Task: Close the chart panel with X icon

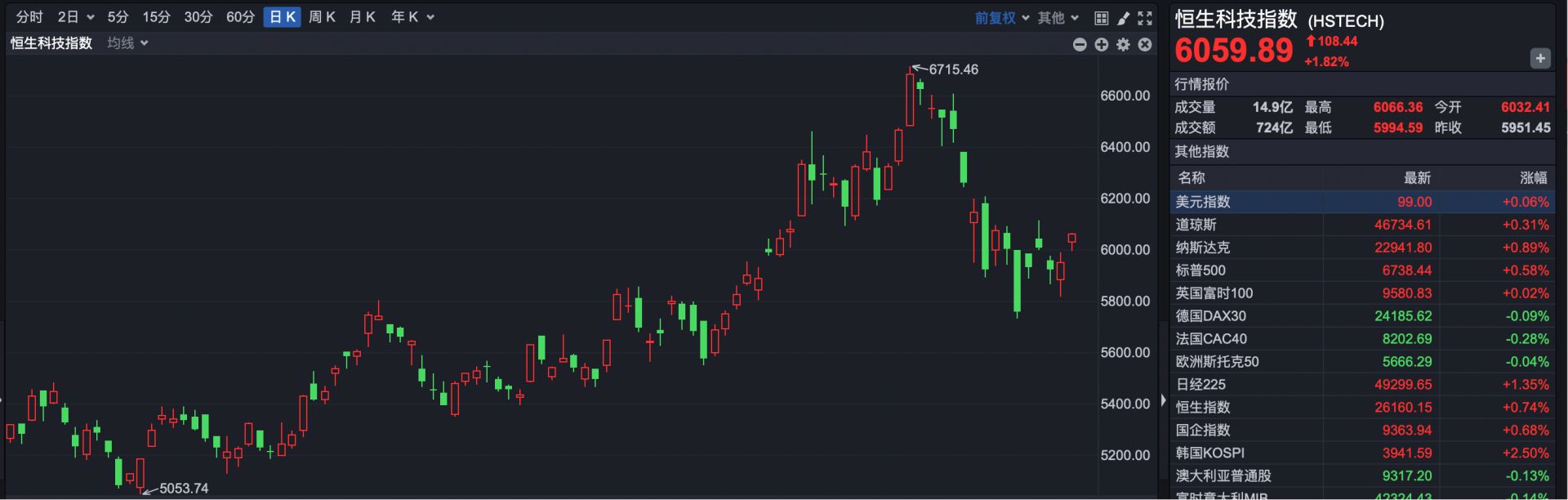Action: pyautogui.click(x=1145, y=45)
